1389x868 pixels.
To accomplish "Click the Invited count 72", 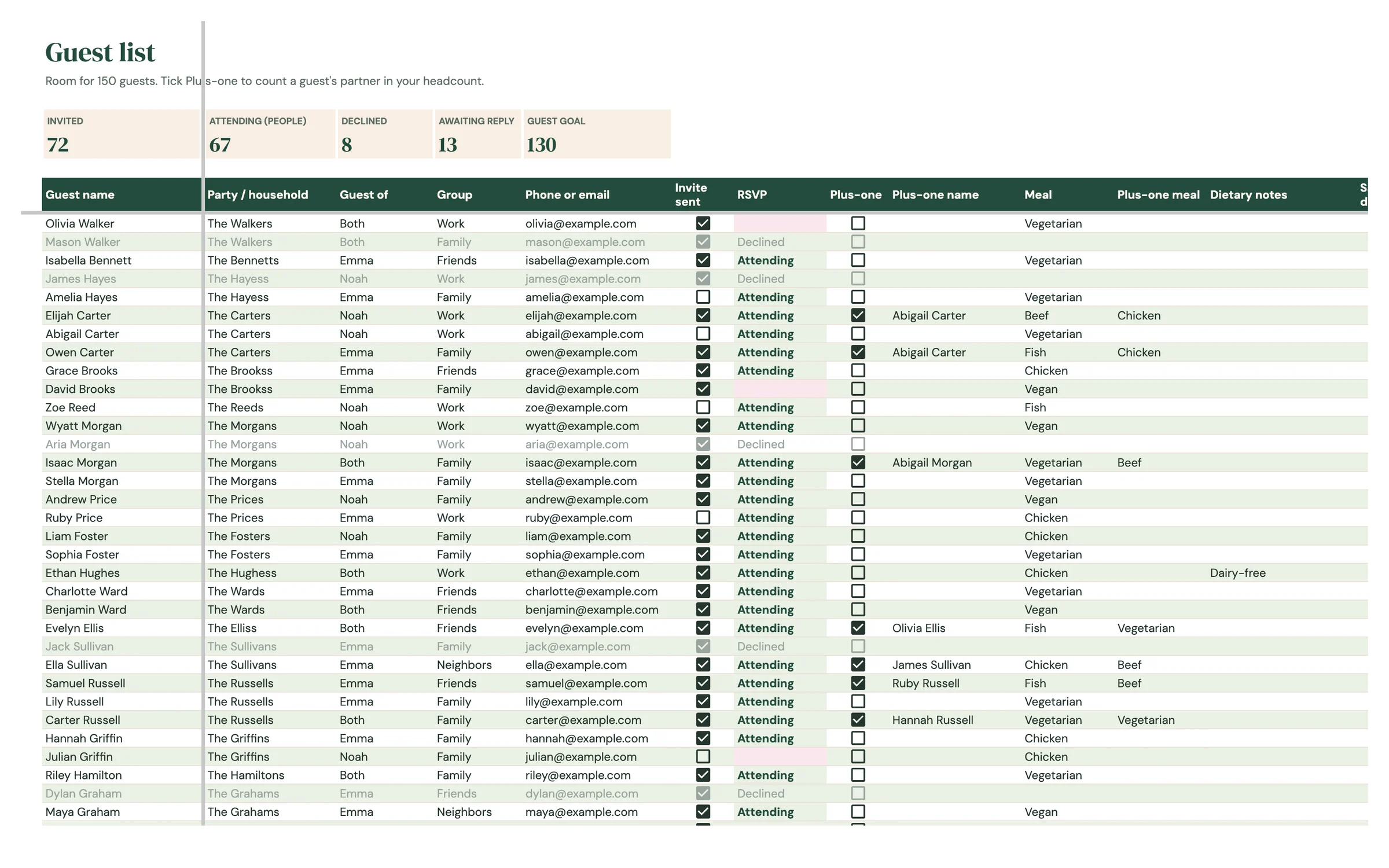I will point(58,145).
